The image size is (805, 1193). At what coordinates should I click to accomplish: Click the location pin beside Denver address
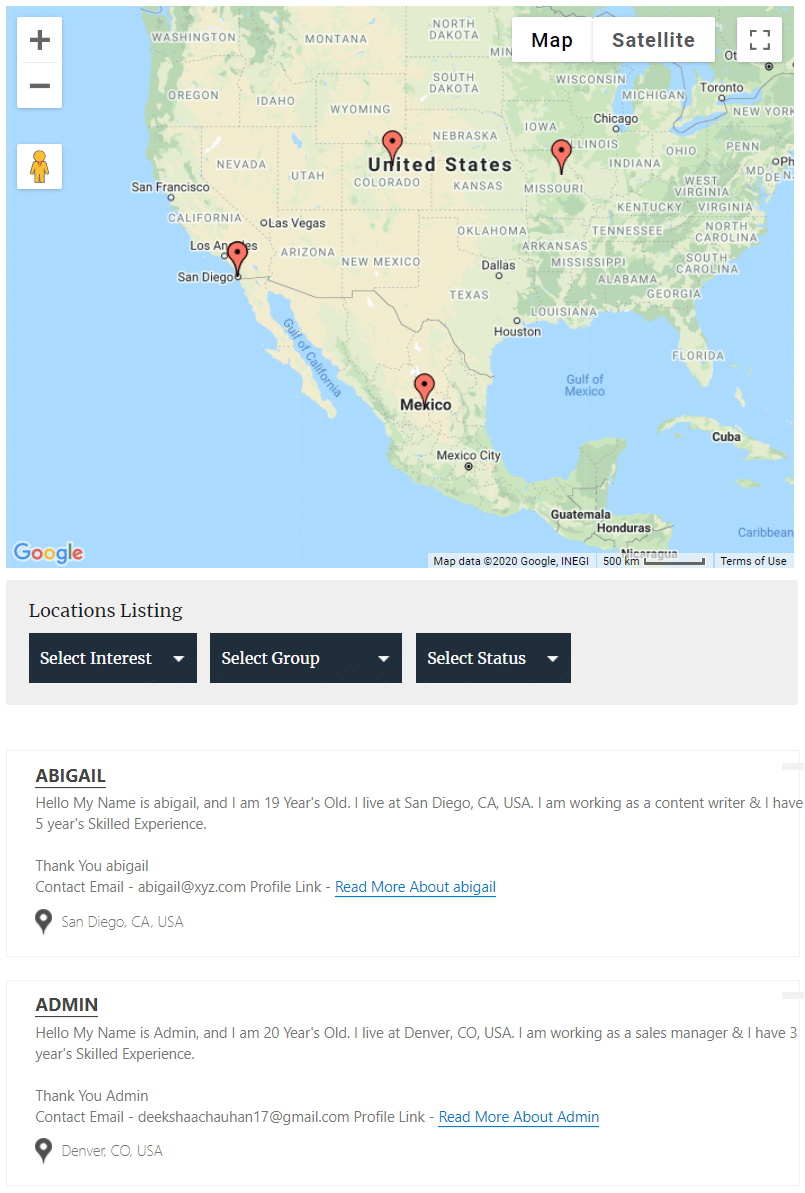coord(43,1150)
